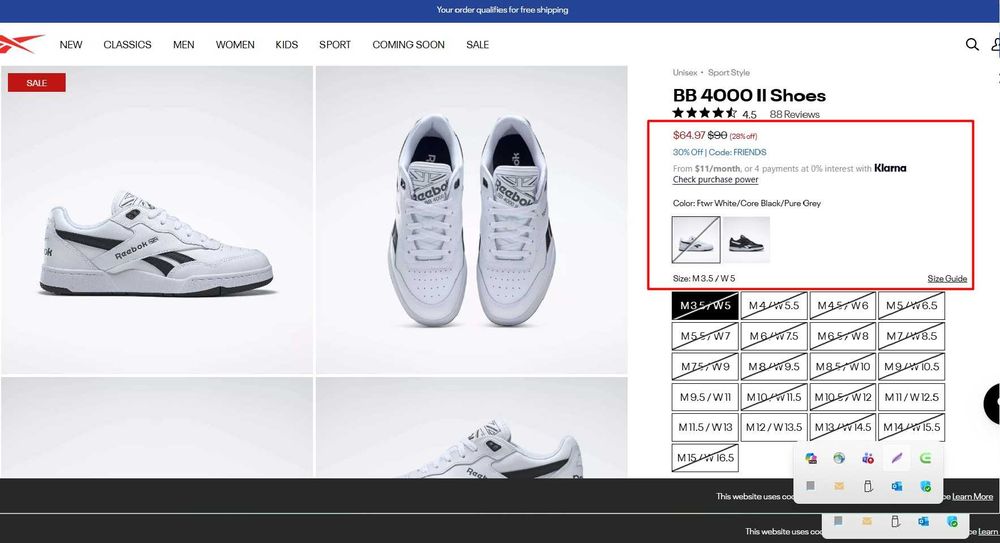
Task: Pick size M 14 / W 15.5
Action: point(911,428)
